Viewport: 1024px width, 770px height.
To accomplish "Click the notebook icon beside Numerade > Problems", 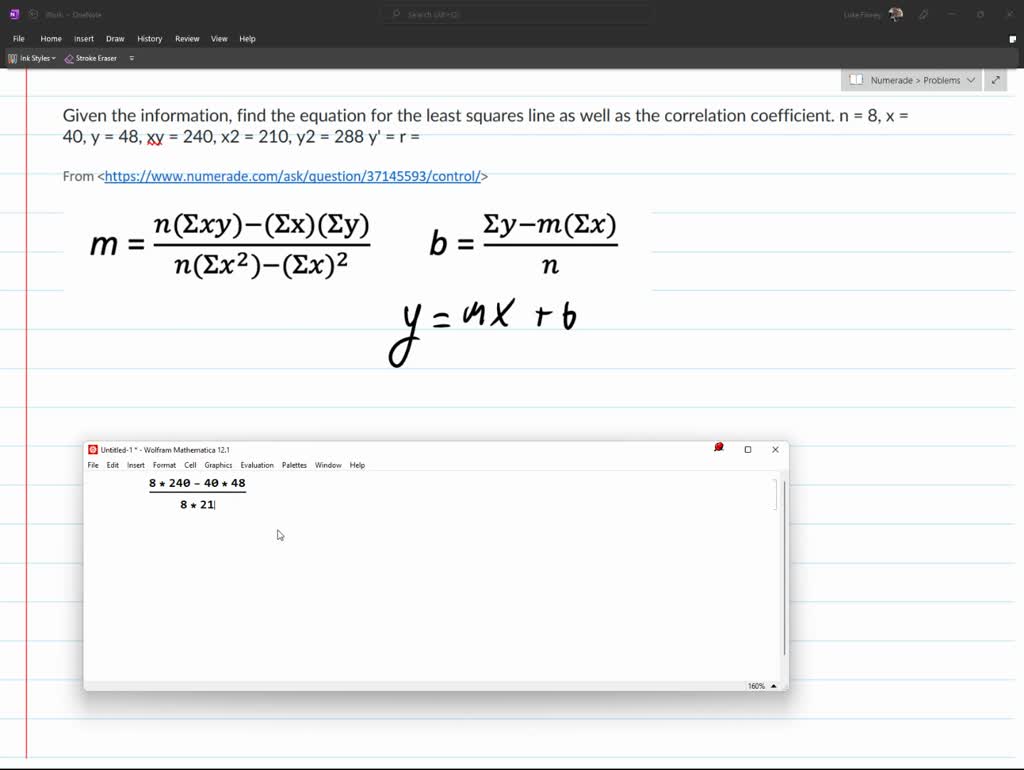I will [856, 80].
